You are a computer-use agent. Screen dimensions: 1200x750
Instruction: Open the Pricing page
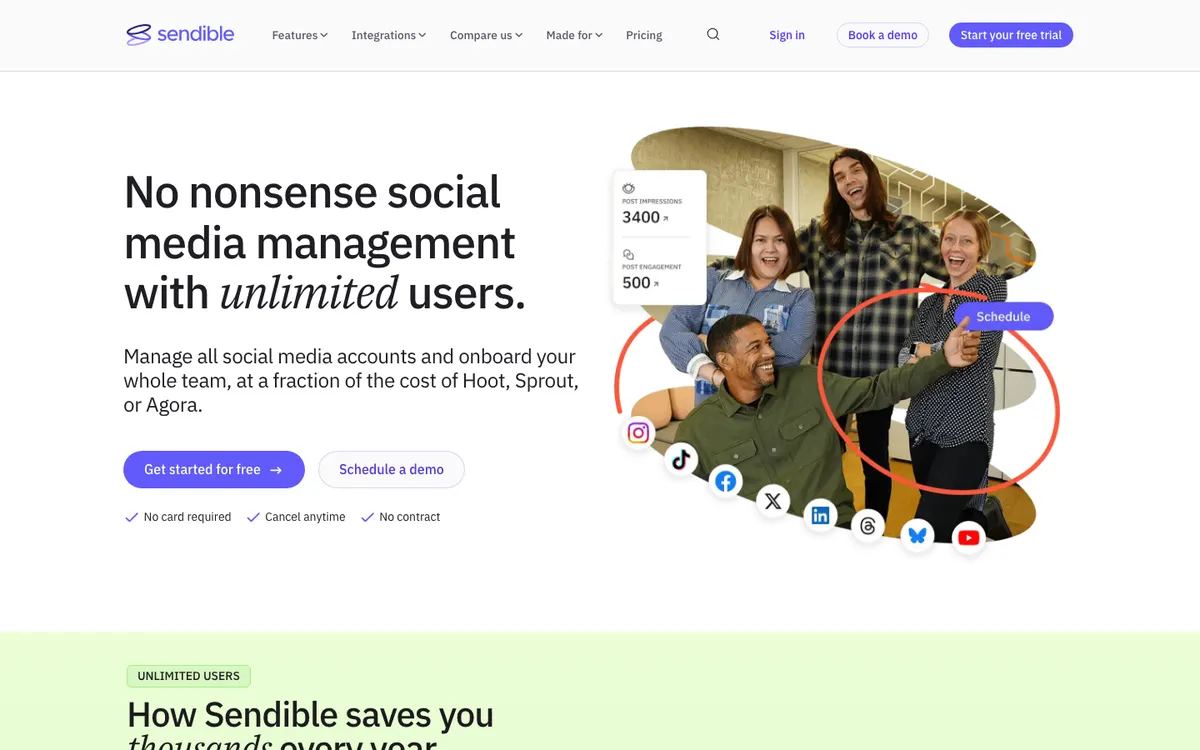pos(644,35)
